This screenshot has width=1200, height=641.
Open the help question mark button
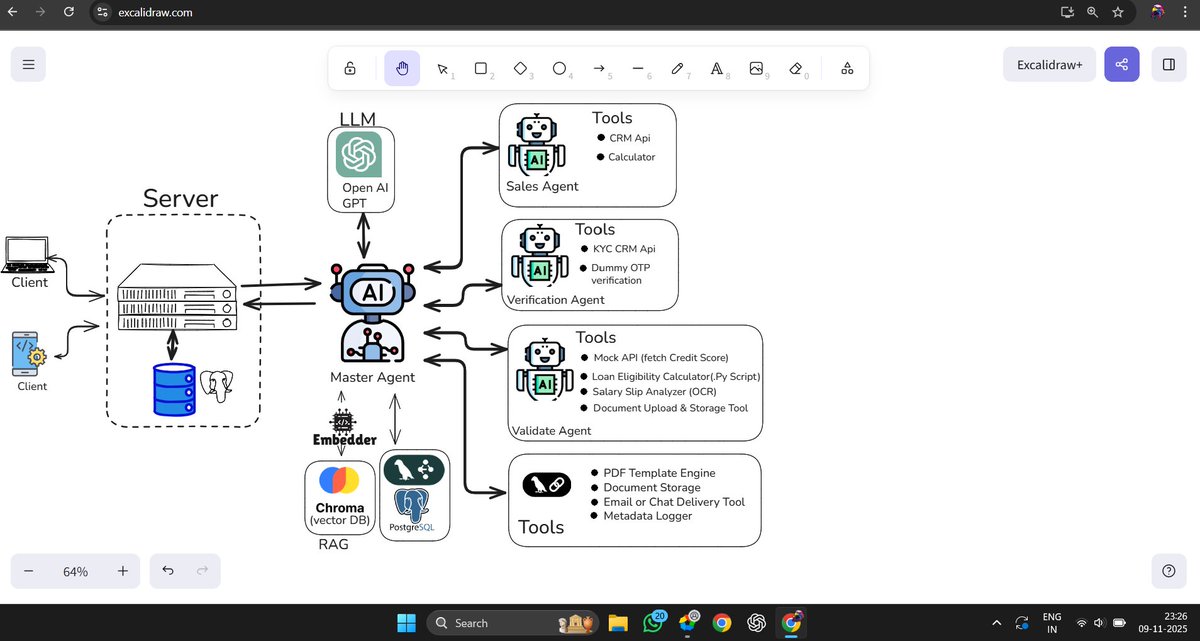[1168, 570]
